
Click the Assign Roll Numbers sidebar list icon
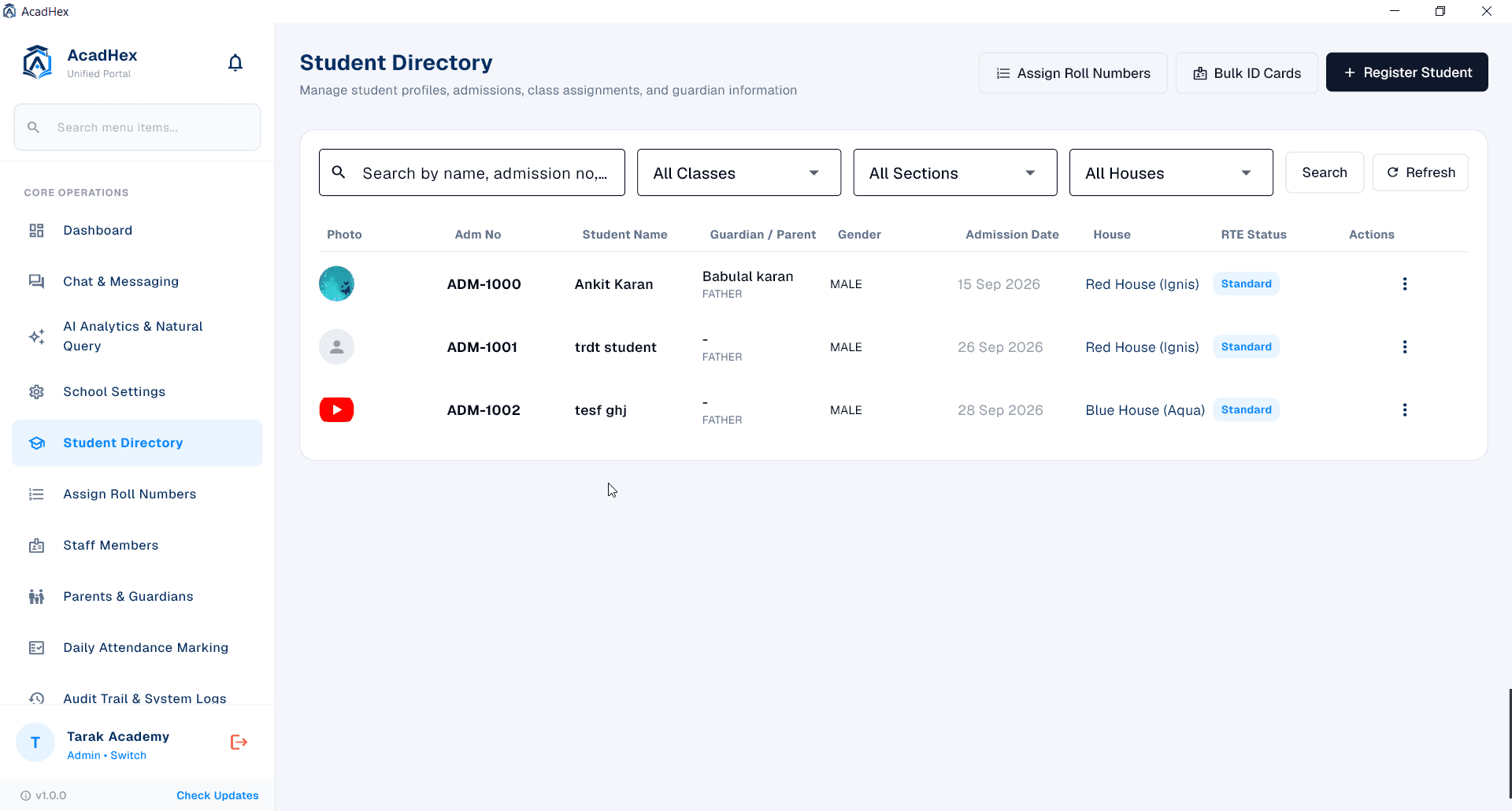pyautogui.click(x=36, y=494)
